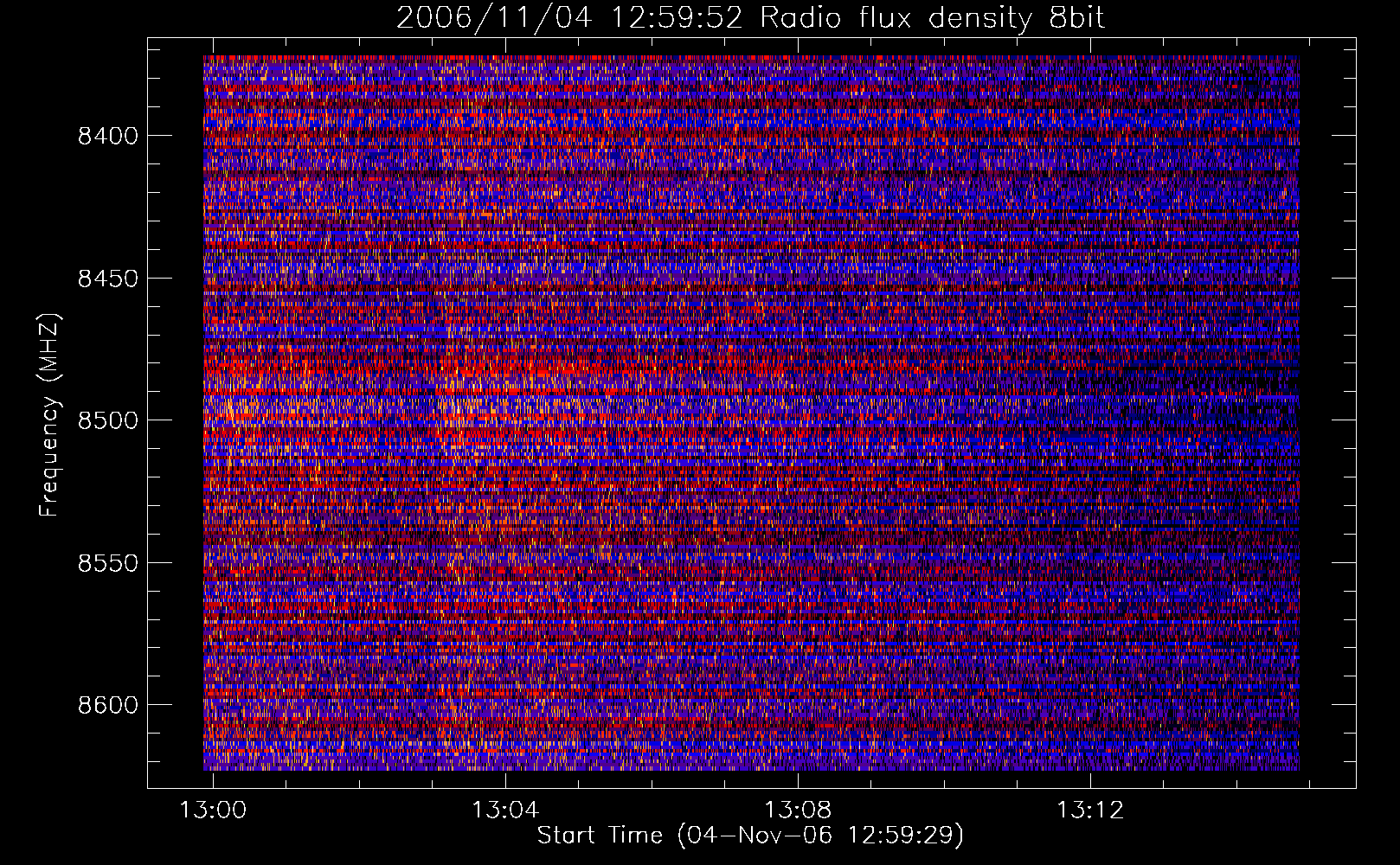Click the 13:12 time tick label

point(1090,810)
